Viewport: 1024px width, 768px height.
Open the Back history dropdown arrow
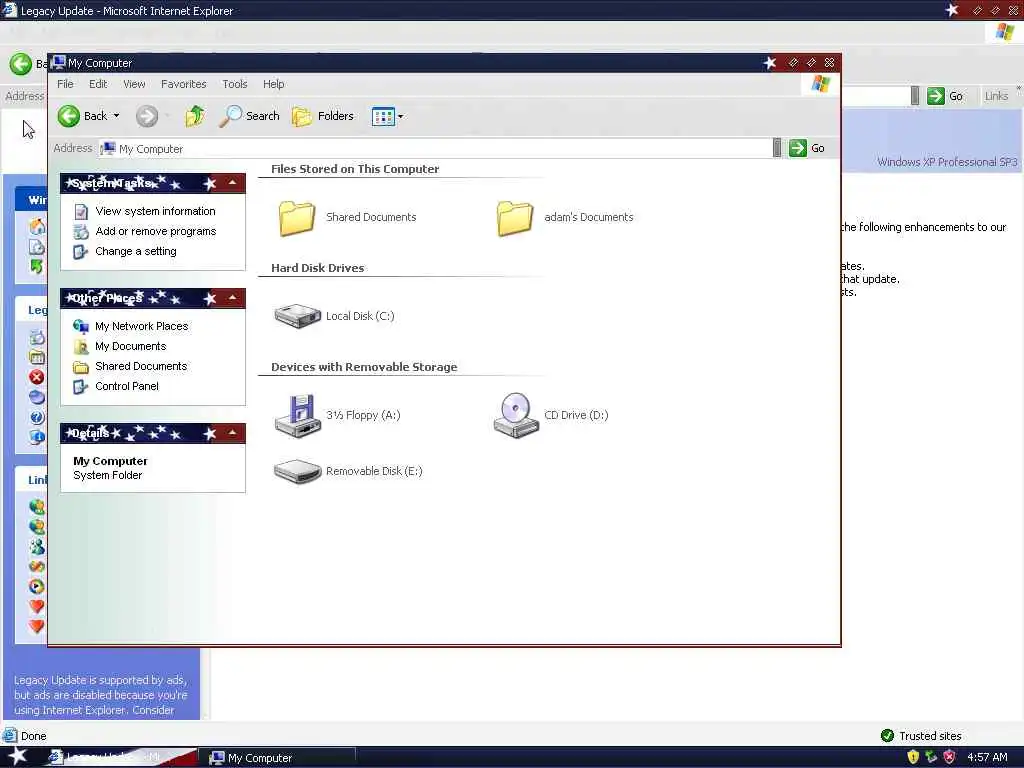(x=117, y=116)
